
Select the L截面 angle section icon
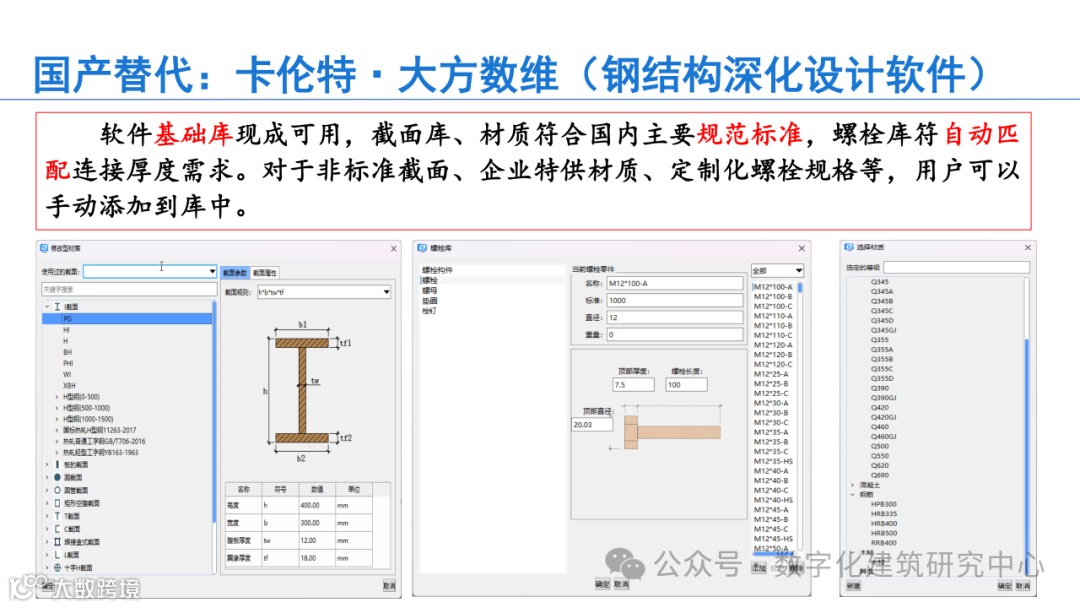pos(57,554)
